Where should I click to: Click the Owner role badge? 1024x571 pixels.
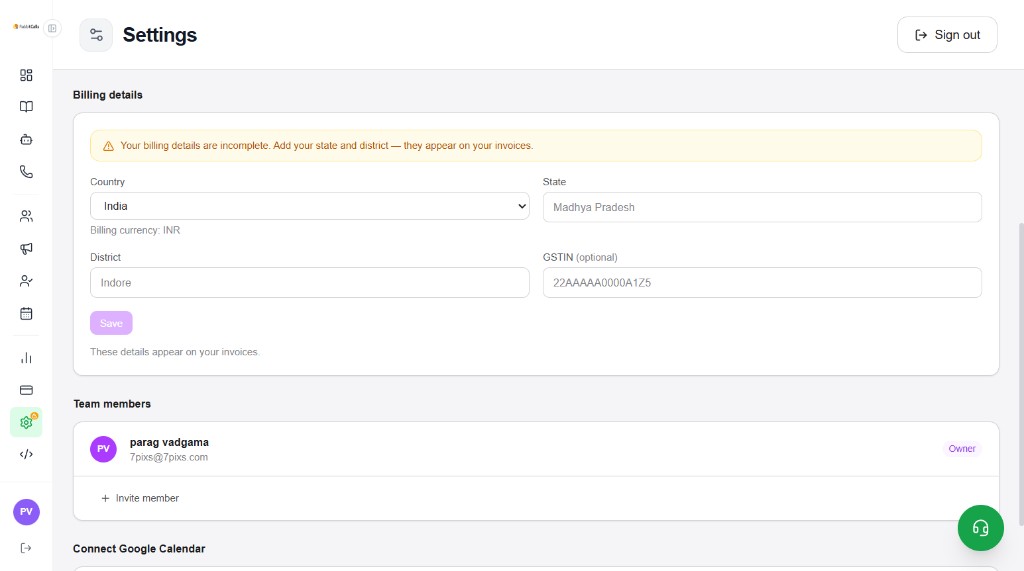coord(962,449)
